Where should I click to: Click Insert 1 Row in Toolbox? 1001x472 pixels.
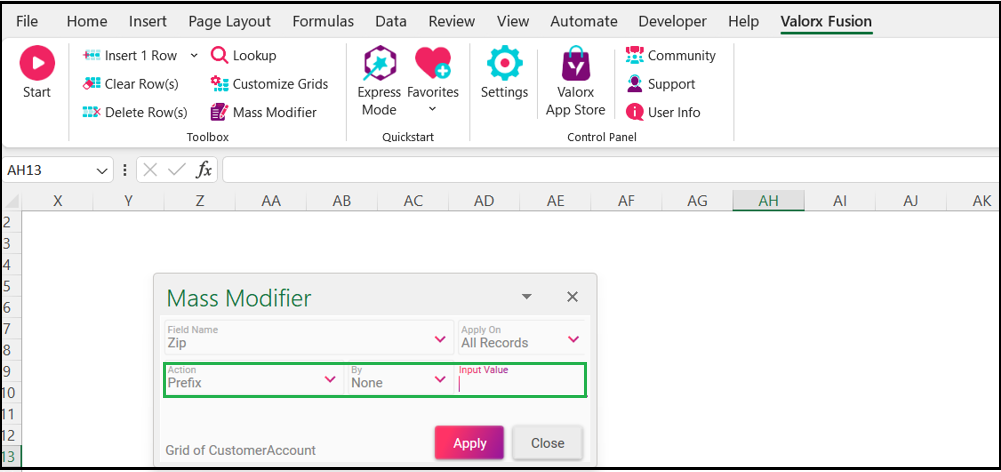coord(130,56)
